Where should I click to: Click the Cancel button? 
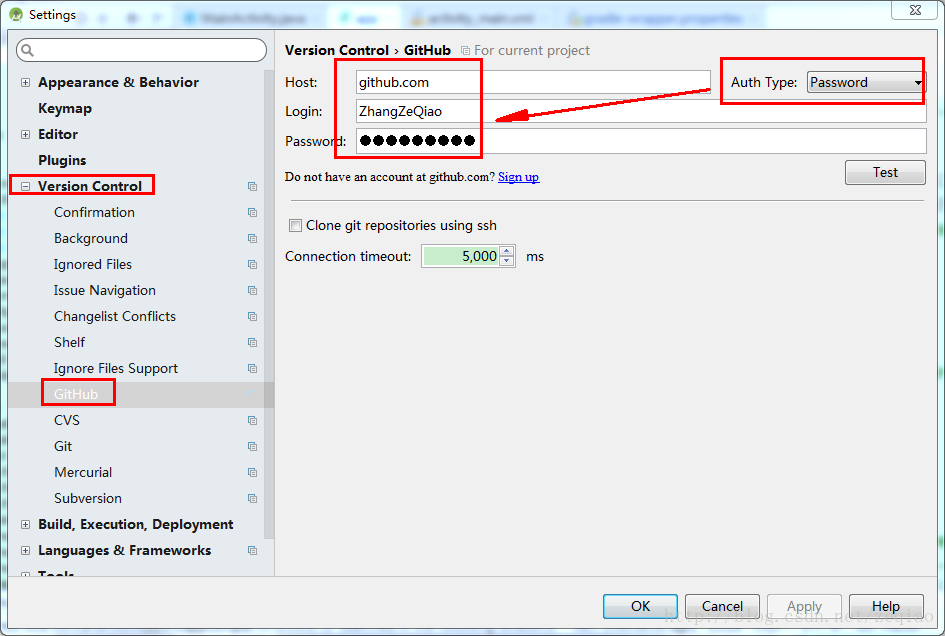pos(722,606)
